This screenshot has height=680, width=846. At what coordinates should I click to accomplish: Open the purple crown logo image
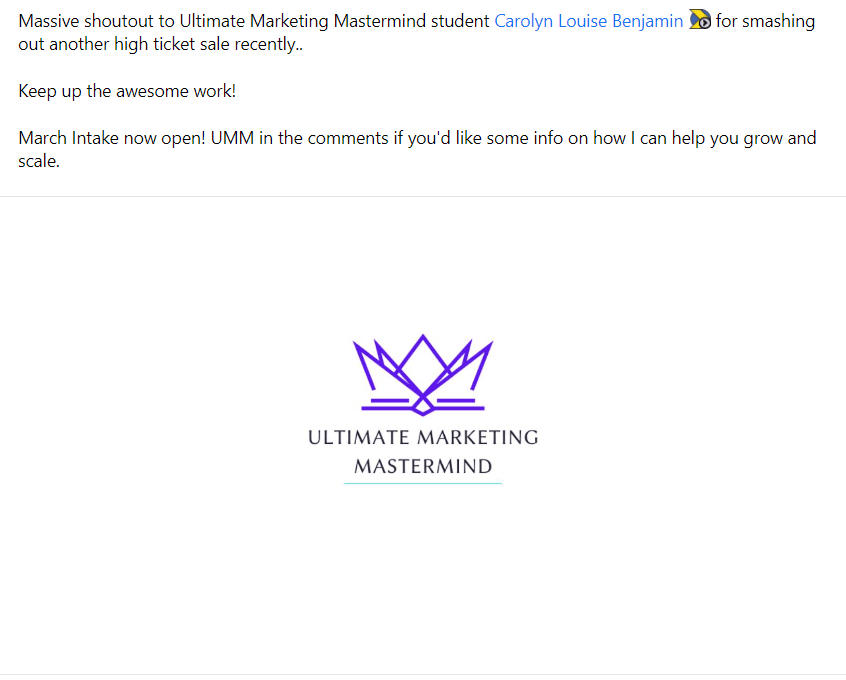tap(422, 375)
